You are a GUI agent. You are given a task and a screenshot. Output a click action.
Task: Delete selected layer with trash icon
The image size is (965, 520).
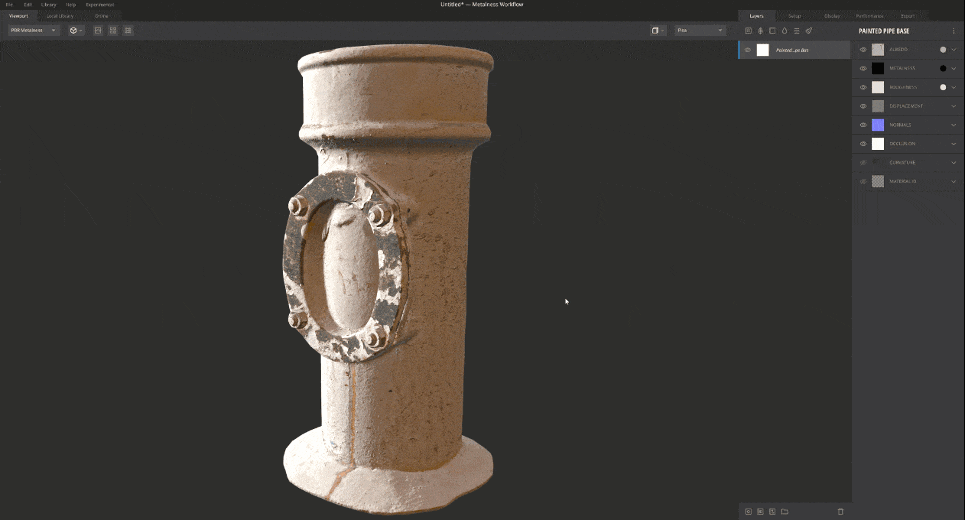840,511
